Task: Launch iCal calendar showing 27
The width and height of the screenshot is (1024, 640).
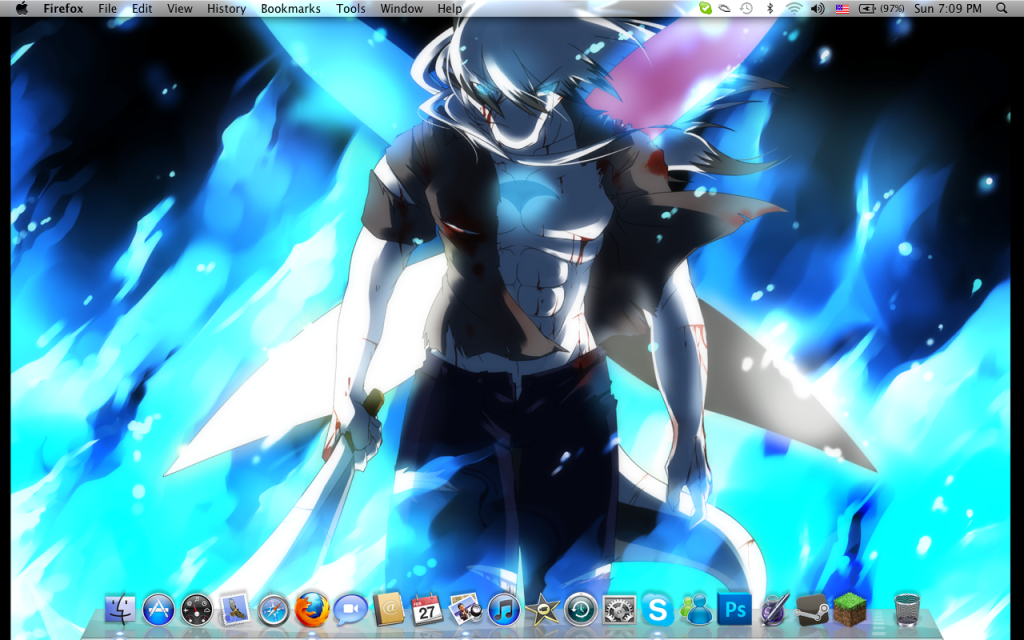Action: tap(426, 611)
